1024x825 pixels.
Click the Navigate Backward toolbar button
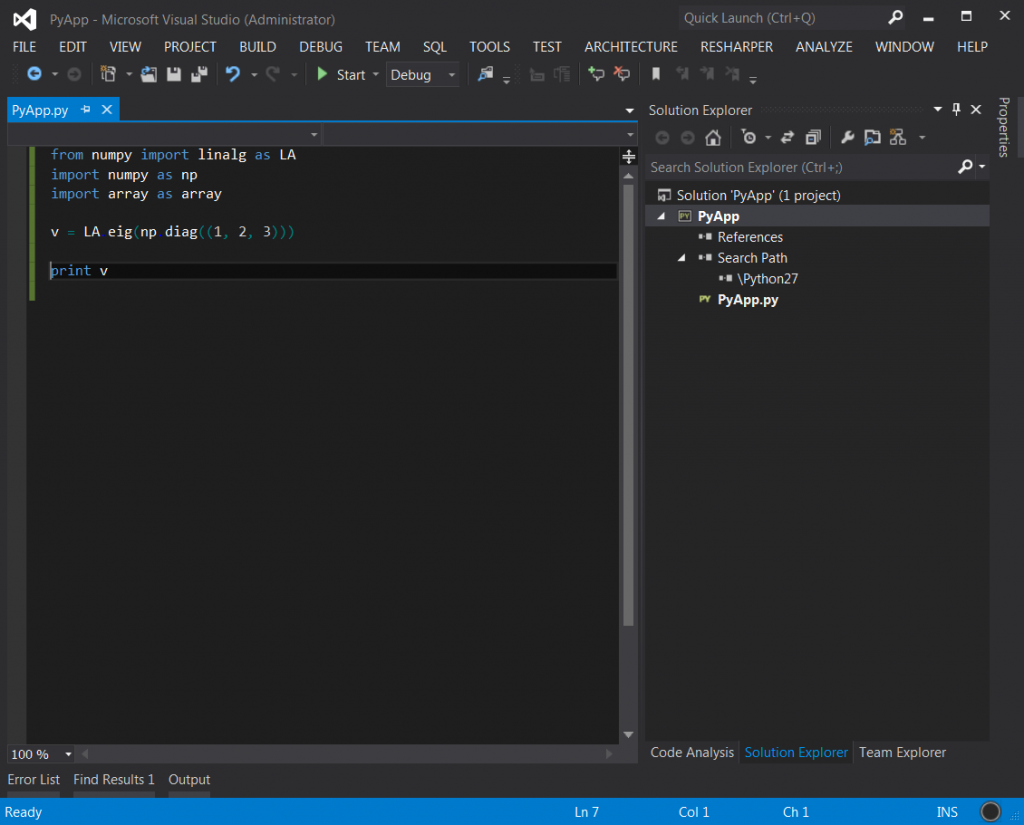[x=35, y=74]
